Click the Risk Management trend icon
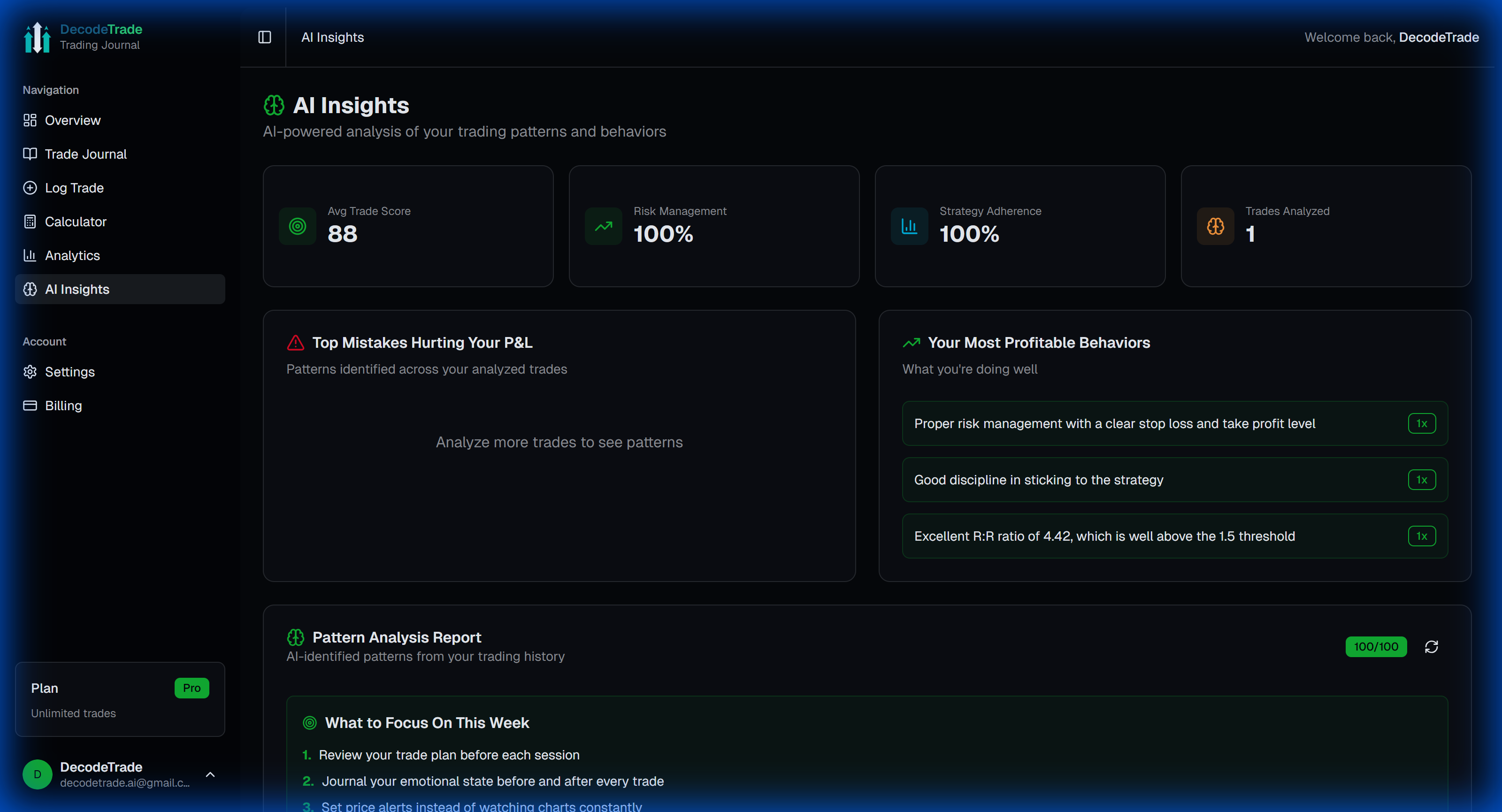Screen dimensions: 1502x812 pos(604,226)
